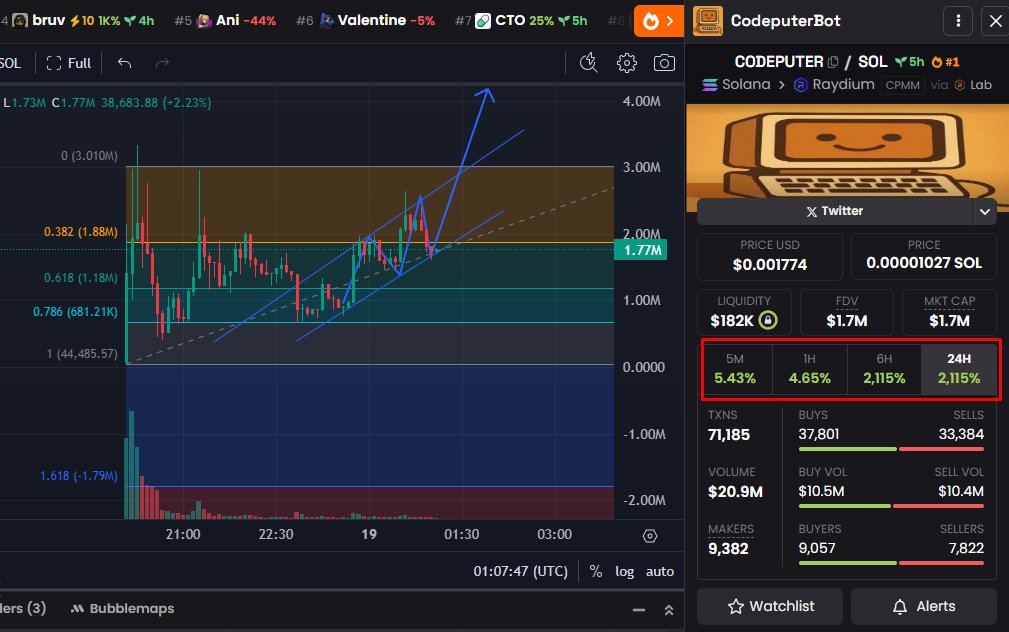Viewport: 1009px width, 632px height.
Task: Click the 1.618 (-1.79M) Fibonacci label
Action: click(x=79, y=476)
